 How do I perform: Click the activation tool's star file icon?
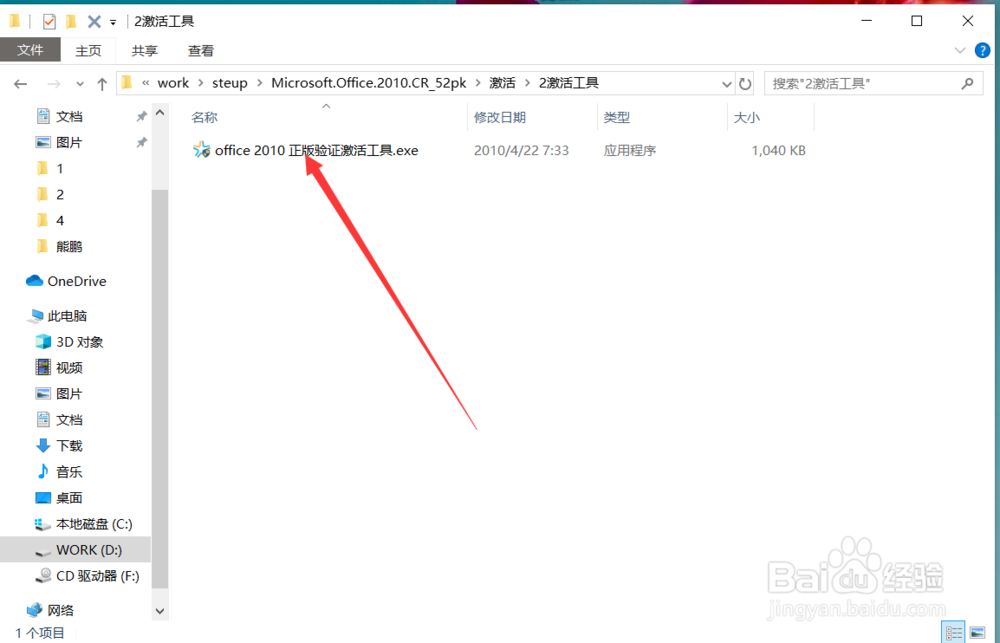pyautogui.click(x=202, y=151)
